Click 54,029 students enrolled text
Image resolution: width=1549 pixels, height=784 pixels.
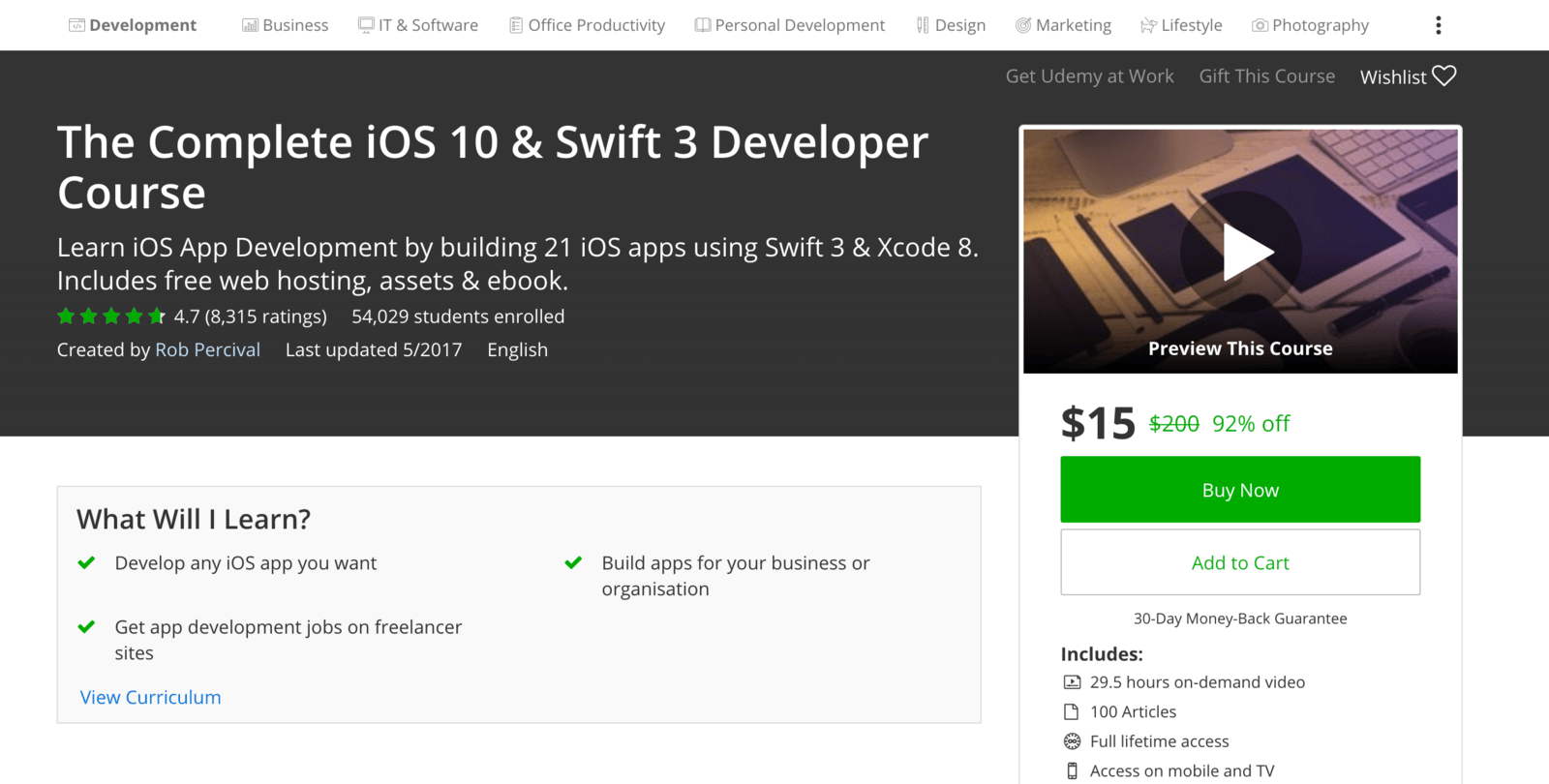click(x=458, y=317)
